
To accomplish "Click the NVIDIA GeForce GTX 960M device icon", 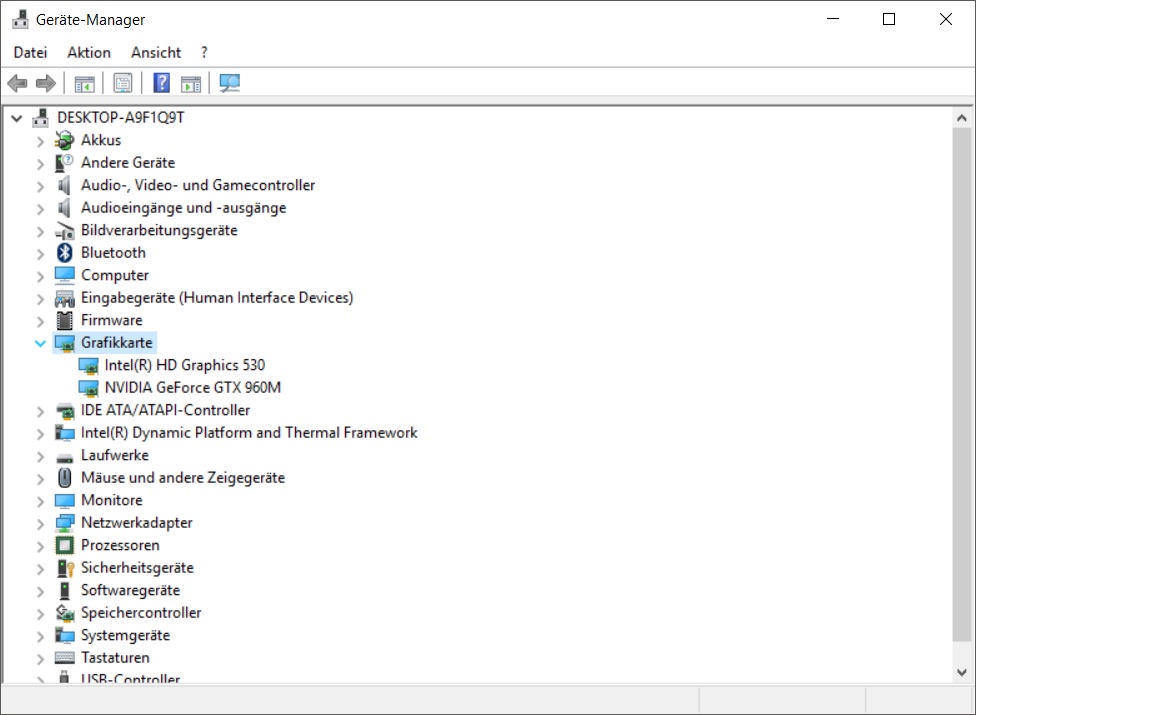I will (x=88, y=388).
